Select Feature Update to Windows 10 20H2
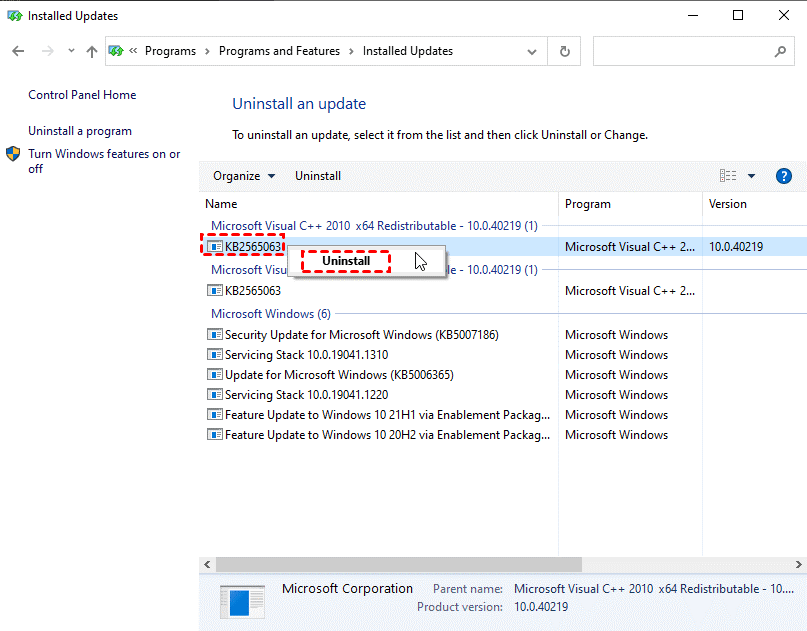Image resolution: width=807 pixels, height=631 pixels. coord(387,435)
